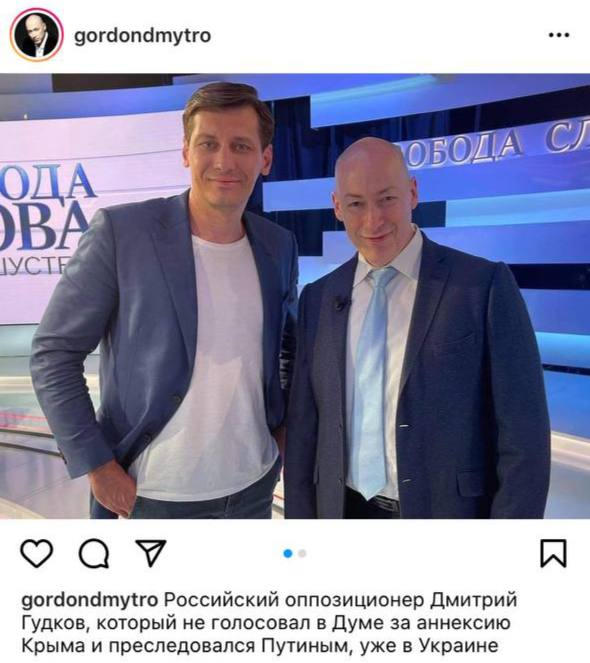Open the three-dot more options menu
The image size is (590, 663).
[x=559, y=35]
